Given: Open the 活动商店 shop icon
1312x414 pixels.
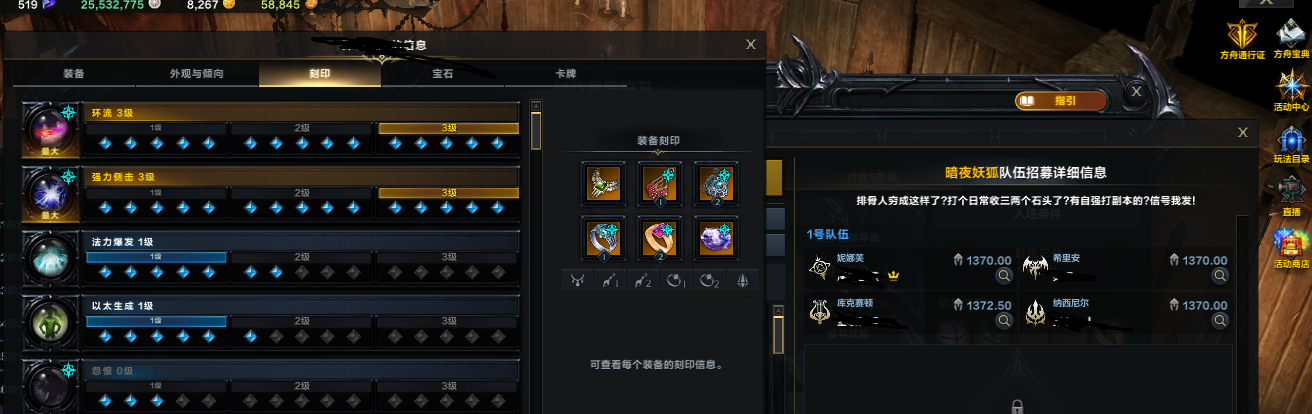Looking at the screenshot, I should click(x=1291, y=247).
